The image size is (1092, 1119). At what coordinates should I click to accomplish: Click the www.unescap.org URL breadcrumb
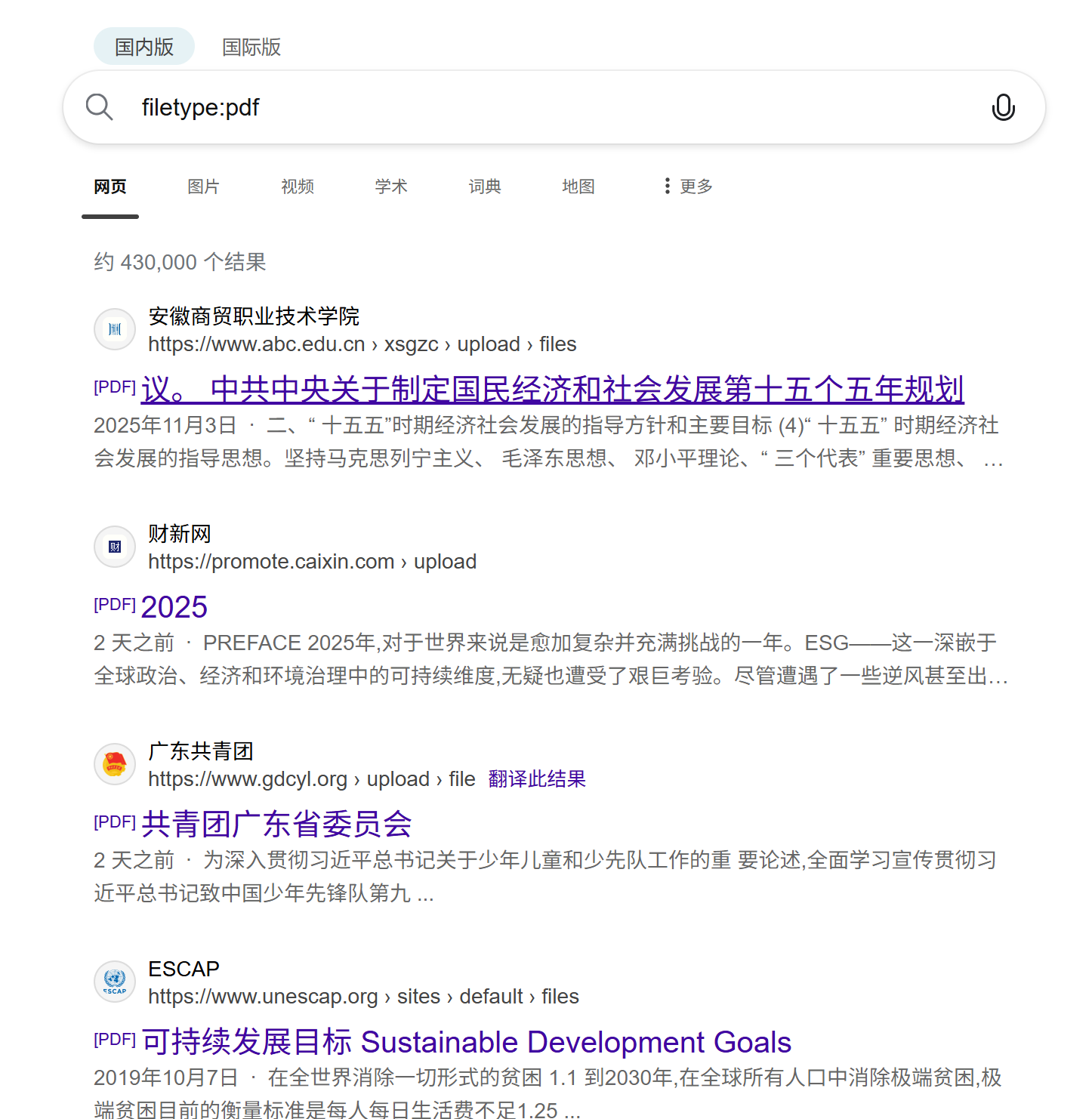(363, 997)
